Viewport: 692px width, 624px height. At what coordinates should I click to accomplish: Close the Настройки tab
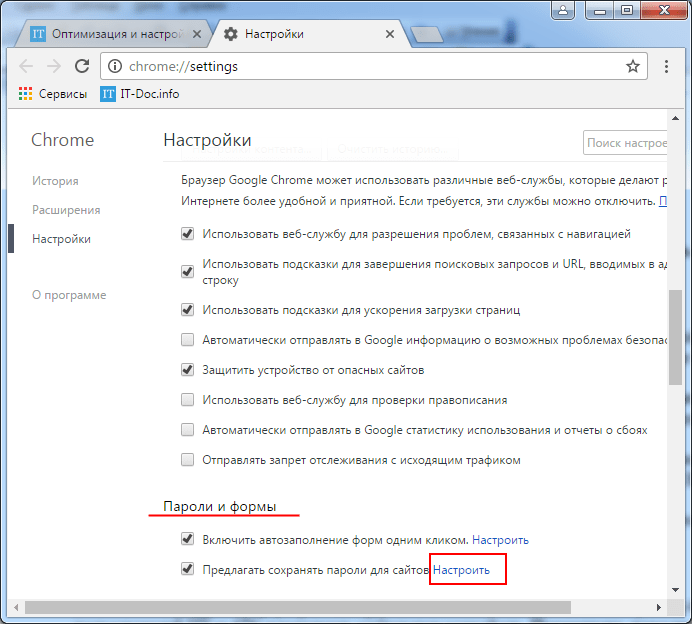(x=390, y=34)
